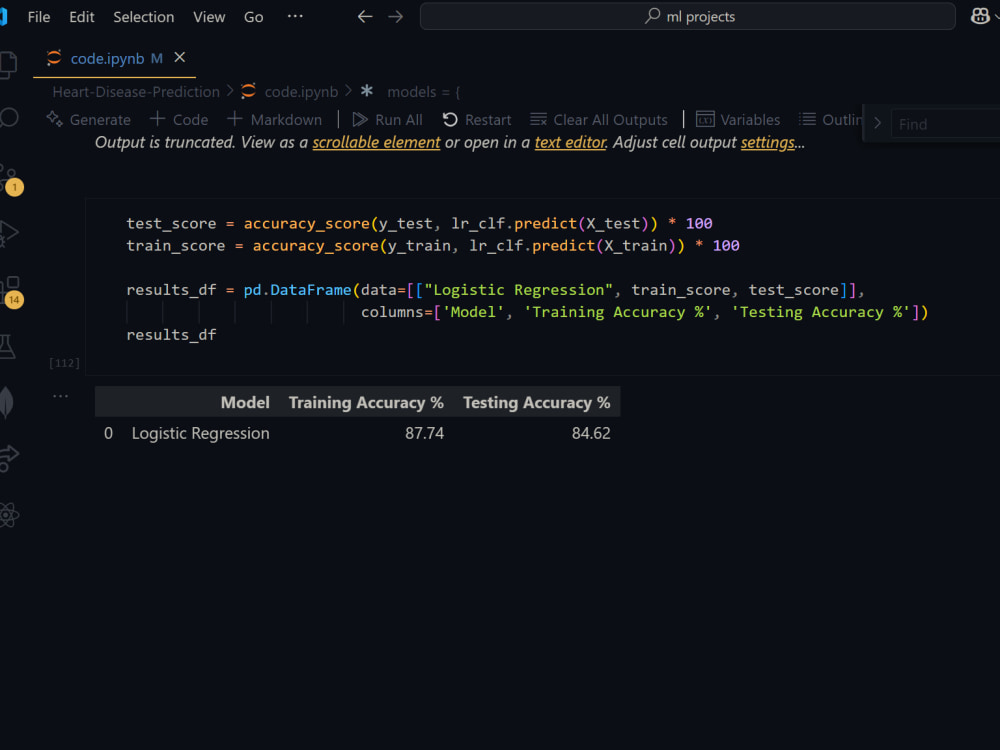Image resolution: width=1000 pixels, height=750 pixels.
Task: Open the Variables panel
Action: pyautogui.click(x=738, y=119)
